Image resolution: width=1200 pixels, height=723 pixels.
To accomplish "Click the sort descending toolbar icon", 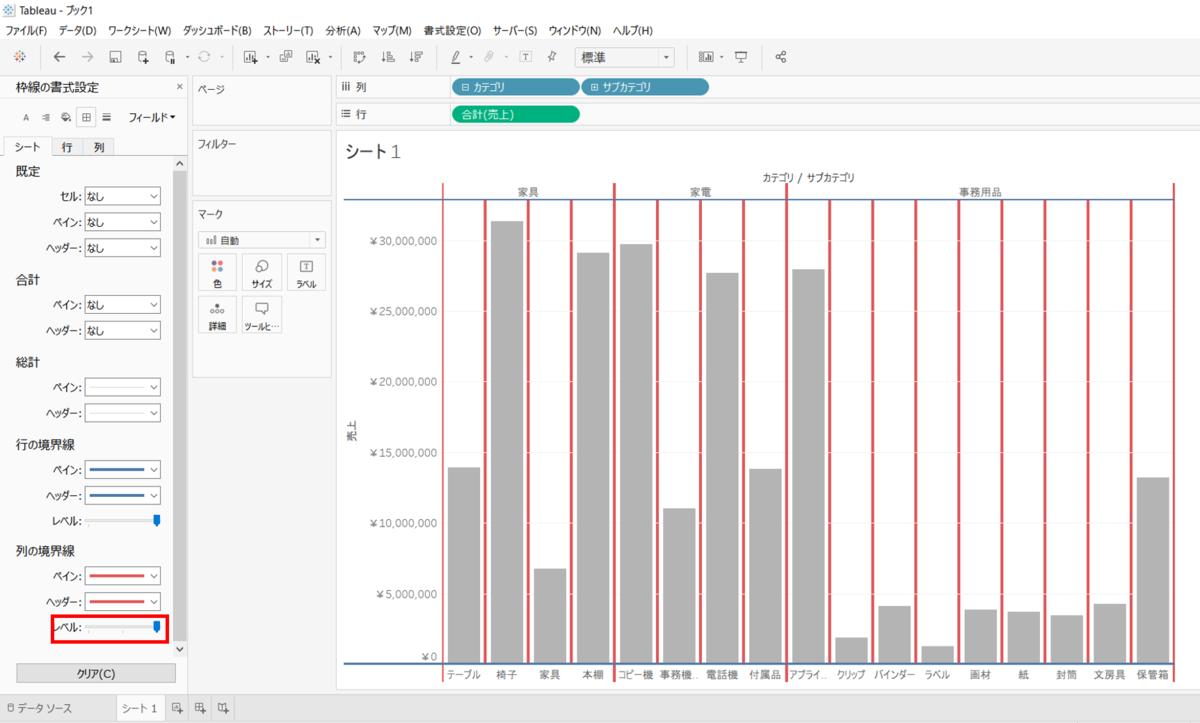I will 416,57.
